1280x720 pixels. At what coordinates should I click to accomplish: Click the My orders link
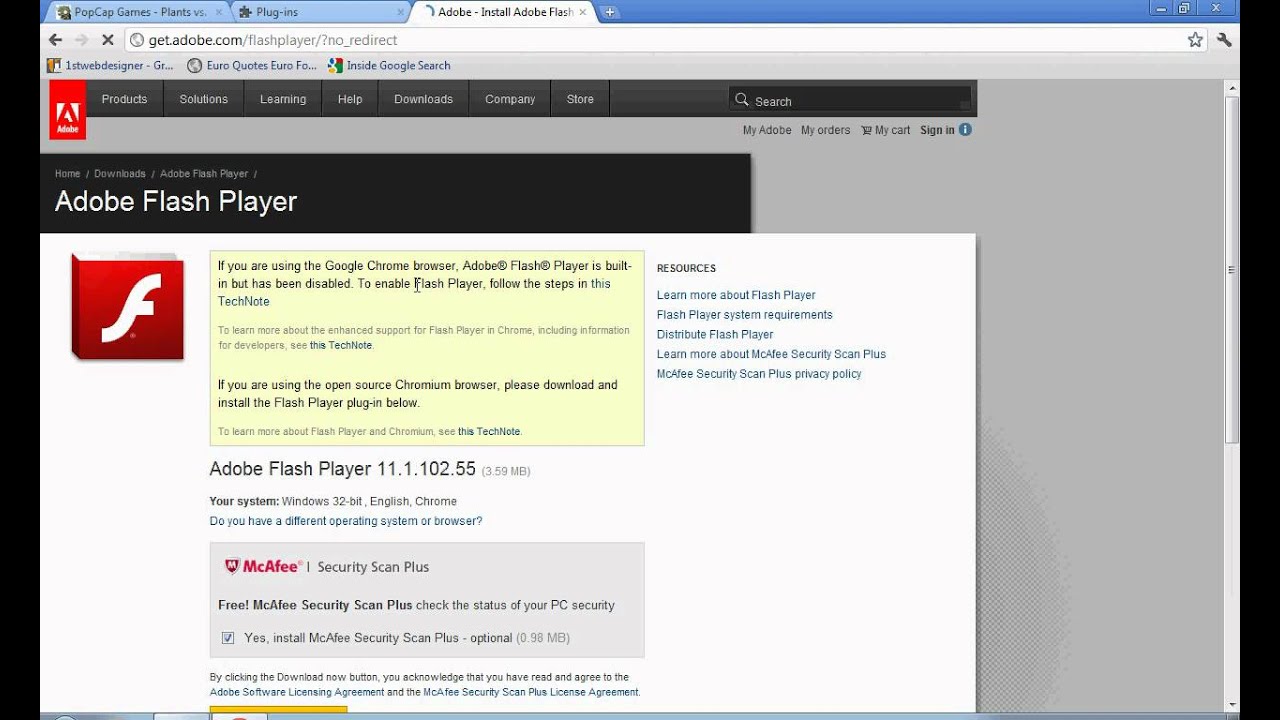[825, 130]
